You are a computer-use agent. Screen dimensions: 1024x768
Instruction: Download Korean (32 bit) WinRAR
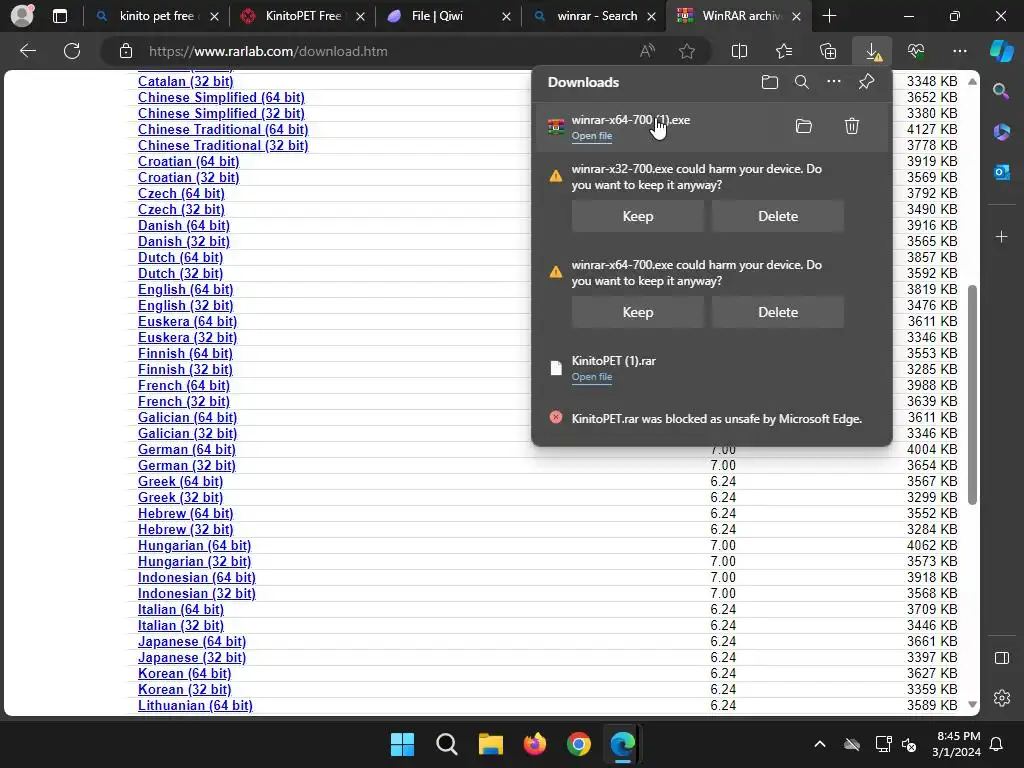coord(184,690)
